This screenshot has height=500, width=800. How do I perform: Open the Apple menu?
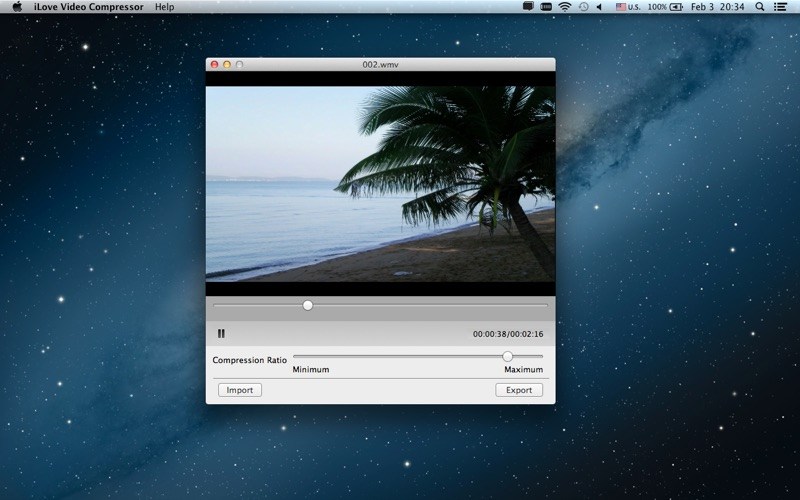(17, 7)
